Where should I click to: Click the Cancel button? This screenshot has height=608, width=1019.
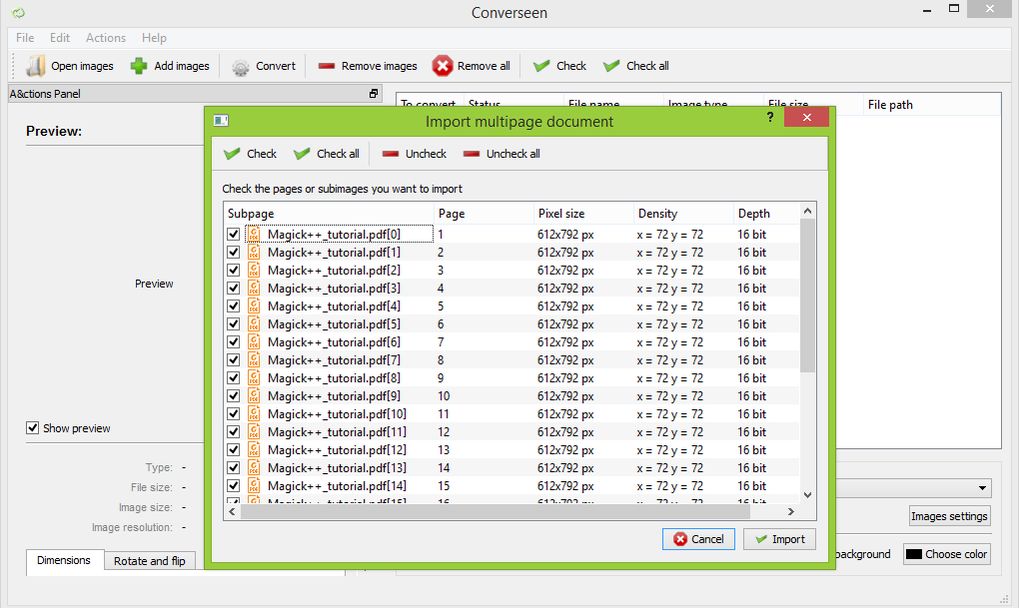click(699, 539)
